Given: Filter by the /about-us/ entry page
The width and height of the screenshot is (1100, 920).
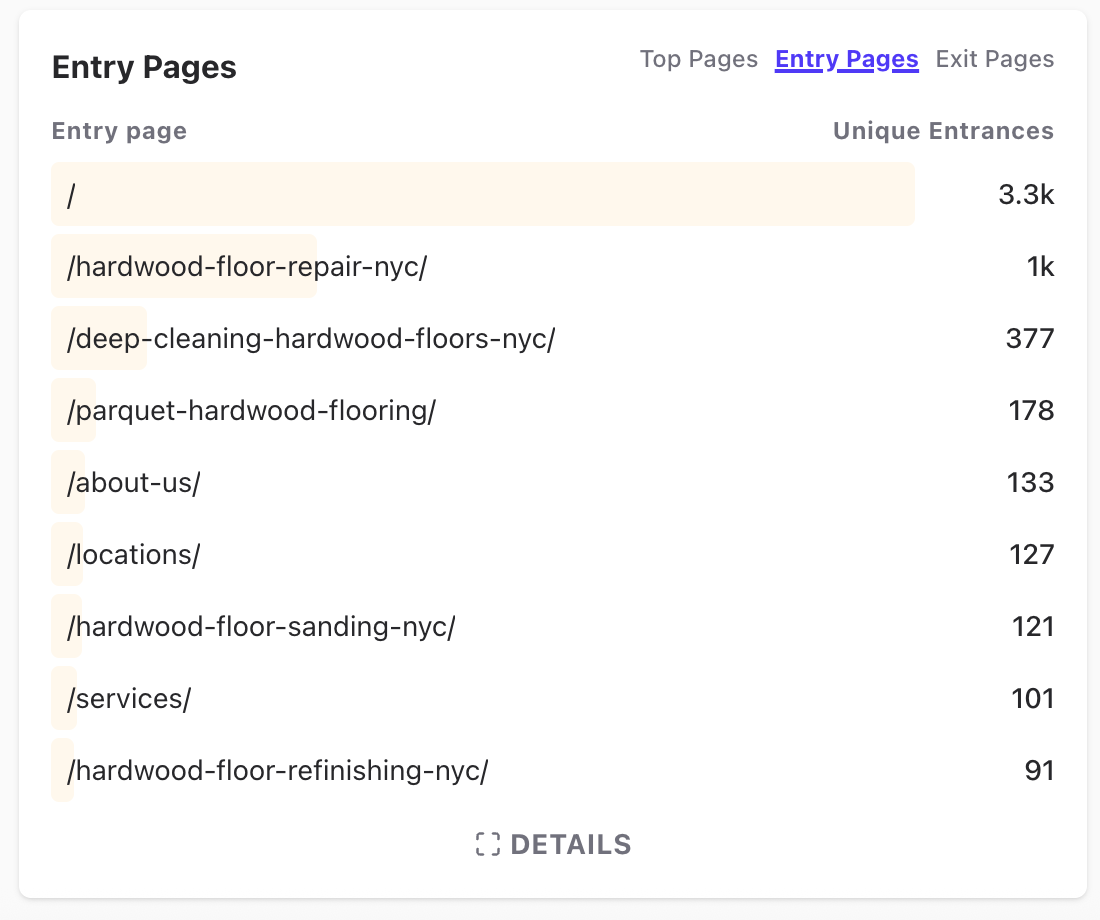Looking at the screenshot, I should click(x=134, y=483).
